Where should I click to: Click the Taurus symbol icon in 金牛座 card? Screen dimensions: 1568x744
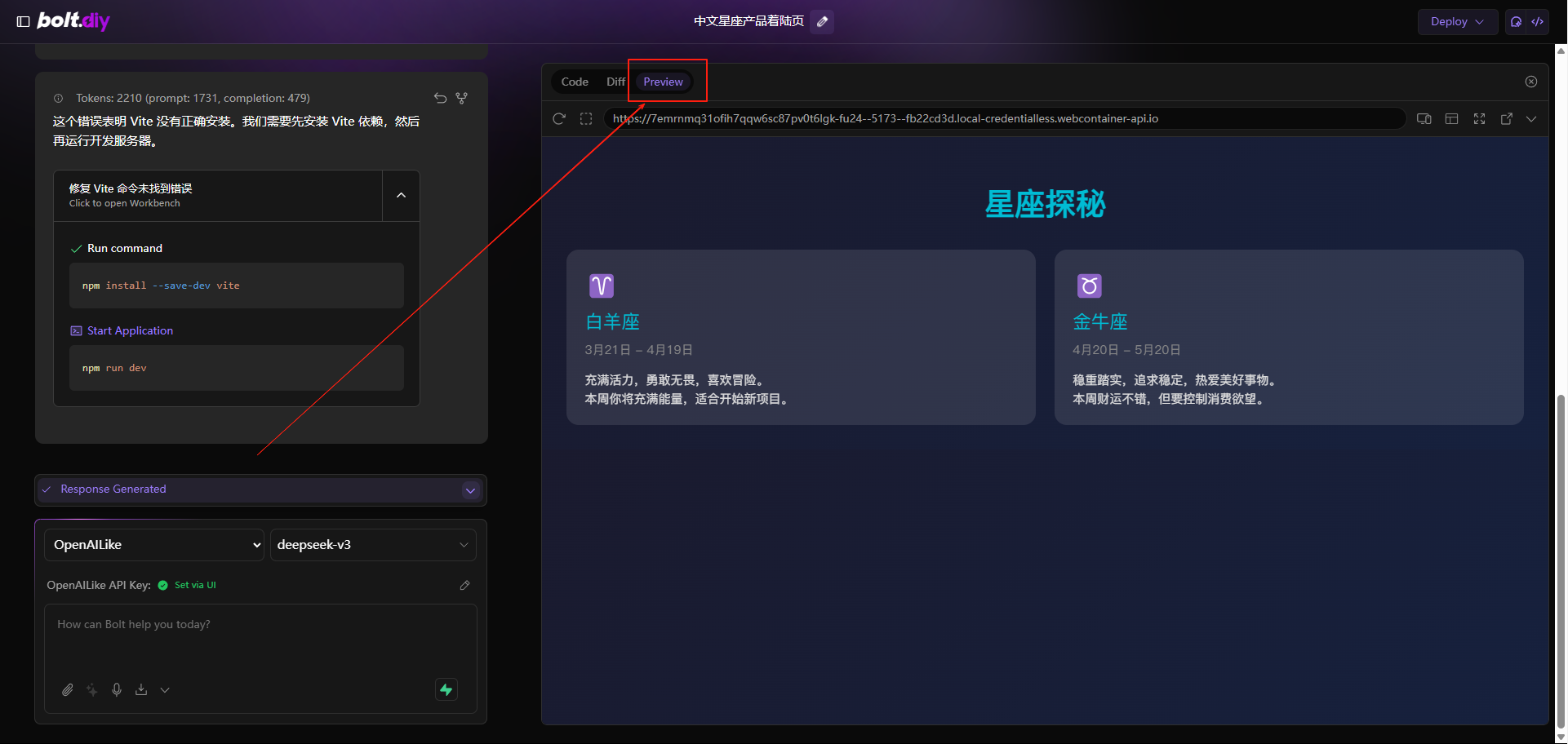[1090, 286]
